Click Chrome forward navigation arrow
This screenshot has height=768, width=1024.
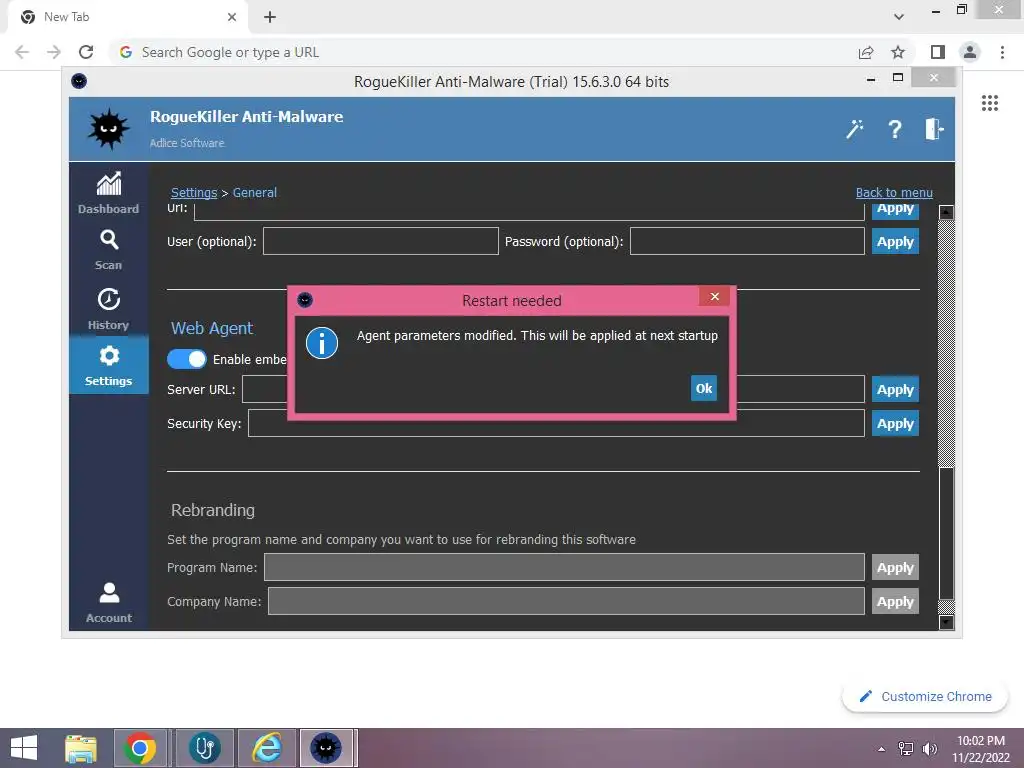pyautogui.click(x=54, y=52)
